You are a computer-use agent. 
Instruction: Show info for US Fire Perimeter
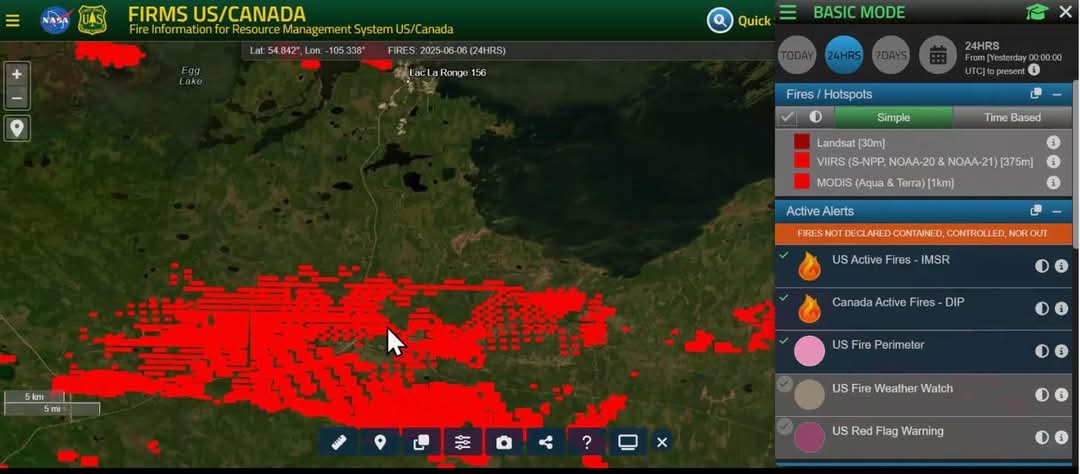coord(1061,351)
